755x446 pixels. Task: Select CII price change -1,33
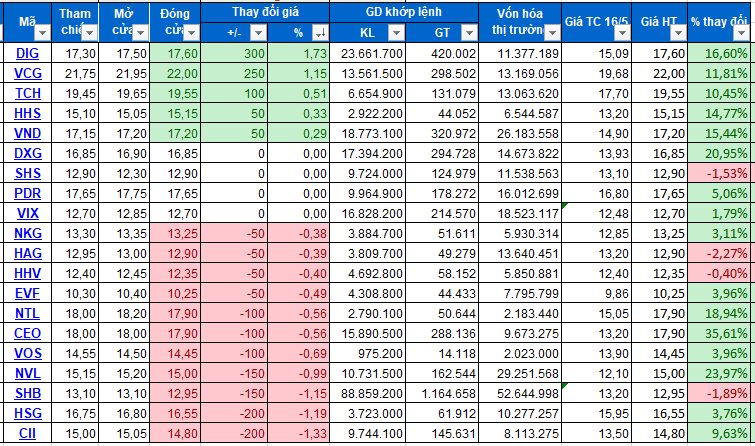(x=299, y=433)
